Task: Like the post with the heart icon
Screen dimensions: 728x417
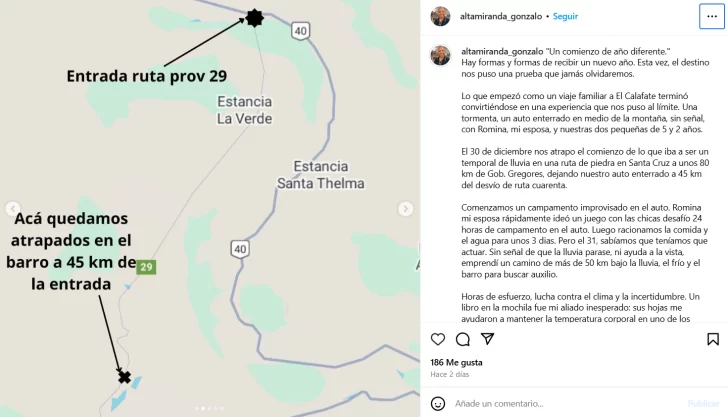Action: point(437,339)
